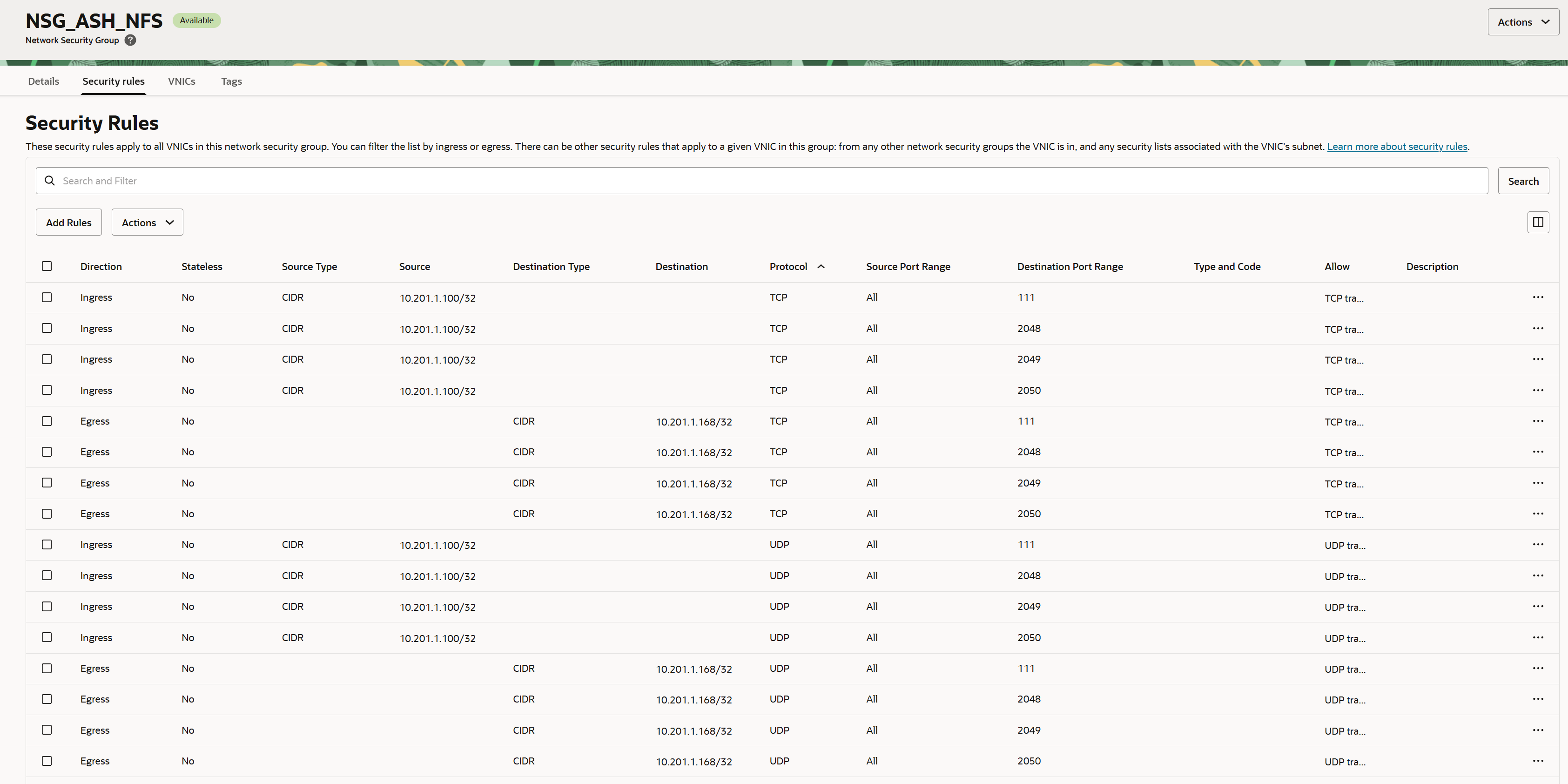Click truncated 'UDP tra...' in Egress UDP 2050 row
Viewport: 1568px width, 784px height.
[x=1345, y=762]
